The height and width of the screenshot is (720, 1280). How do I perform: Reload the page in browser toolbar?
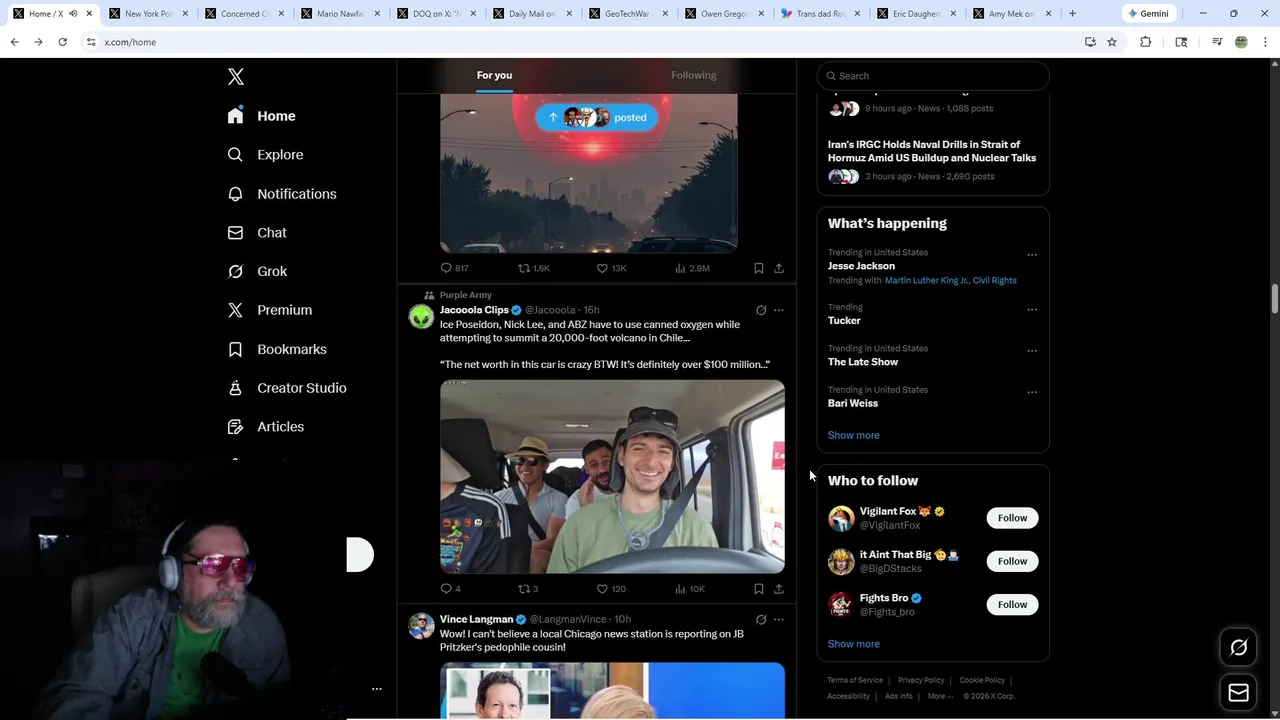(62, 42)
